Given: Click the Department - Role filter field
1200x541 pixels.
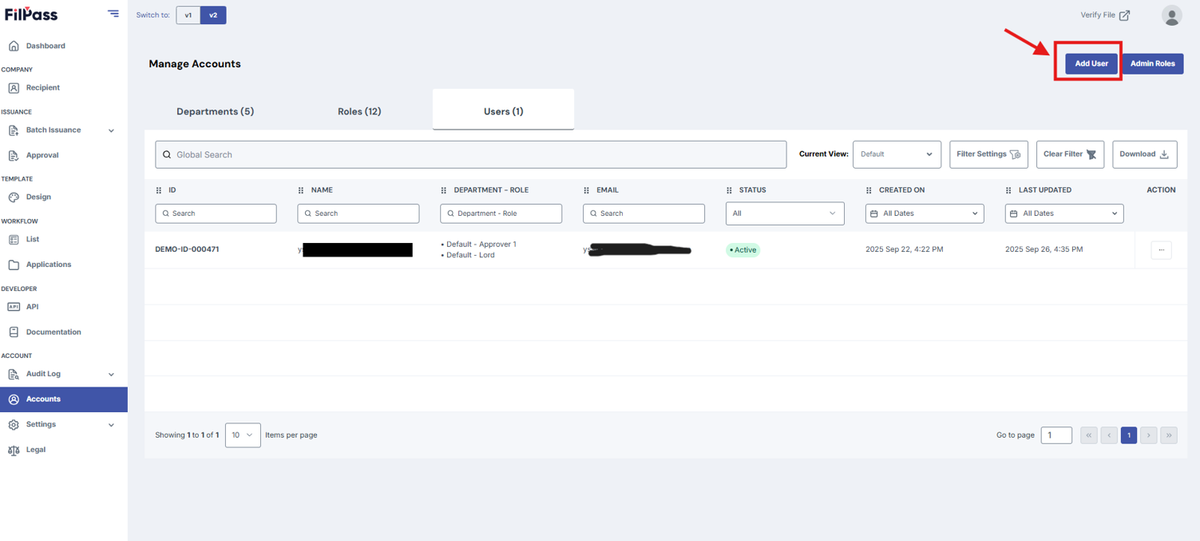Looking at the screenshot, I should [501, 213].
